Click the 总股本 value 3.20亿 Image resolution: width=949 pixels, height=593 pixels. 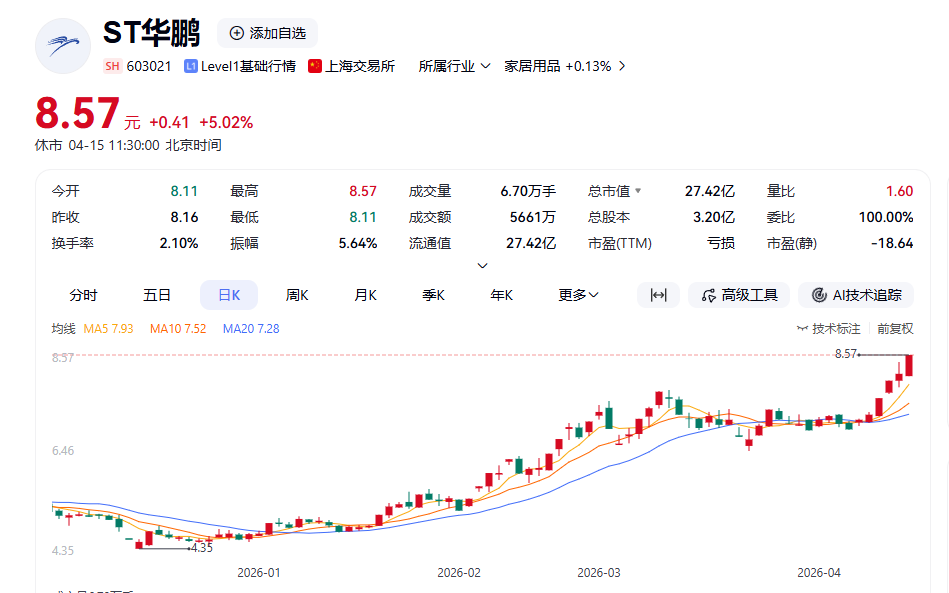tap(714, 217)
